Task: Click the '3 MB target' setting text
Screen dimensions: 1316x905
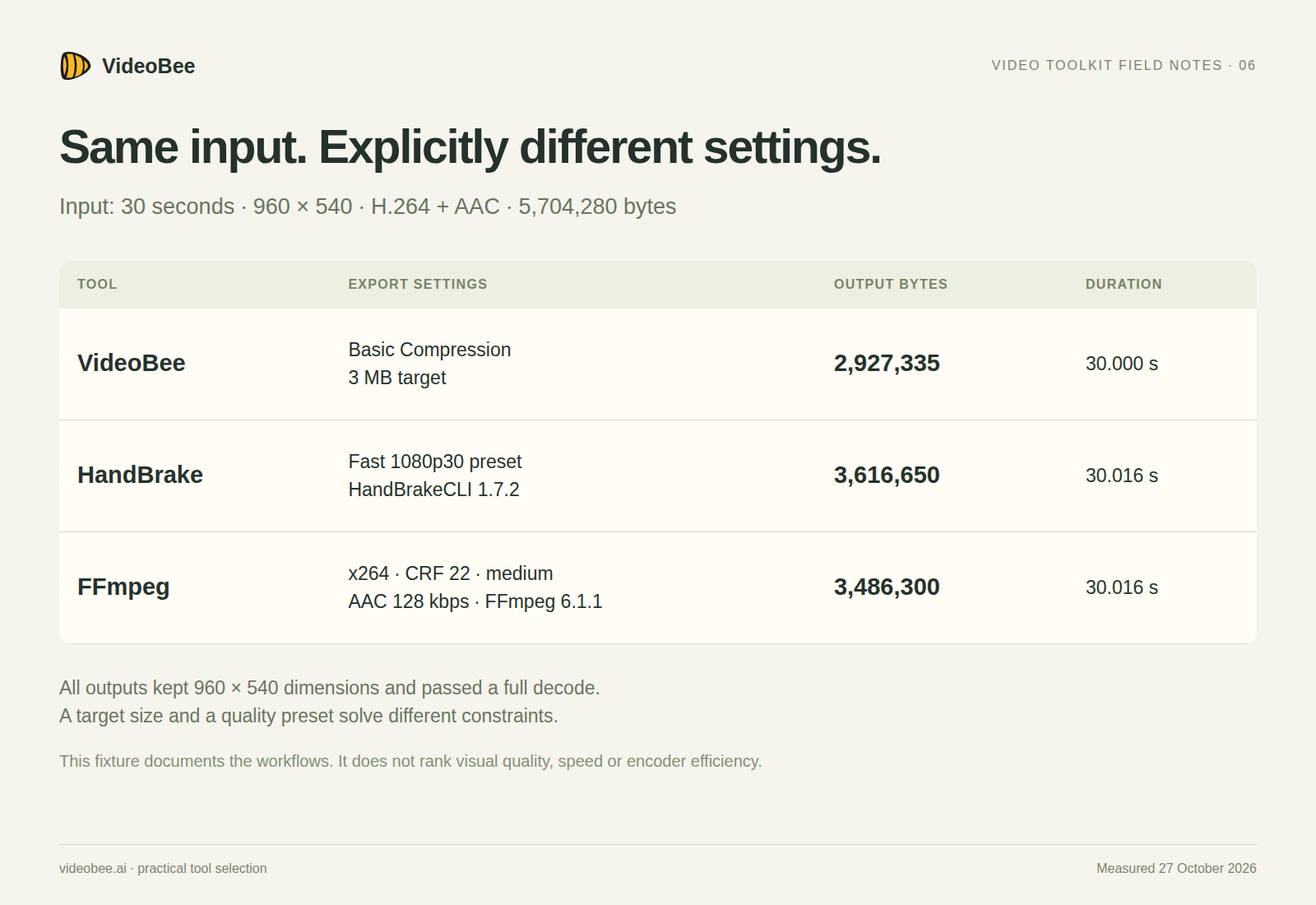Action: (396, 378)
